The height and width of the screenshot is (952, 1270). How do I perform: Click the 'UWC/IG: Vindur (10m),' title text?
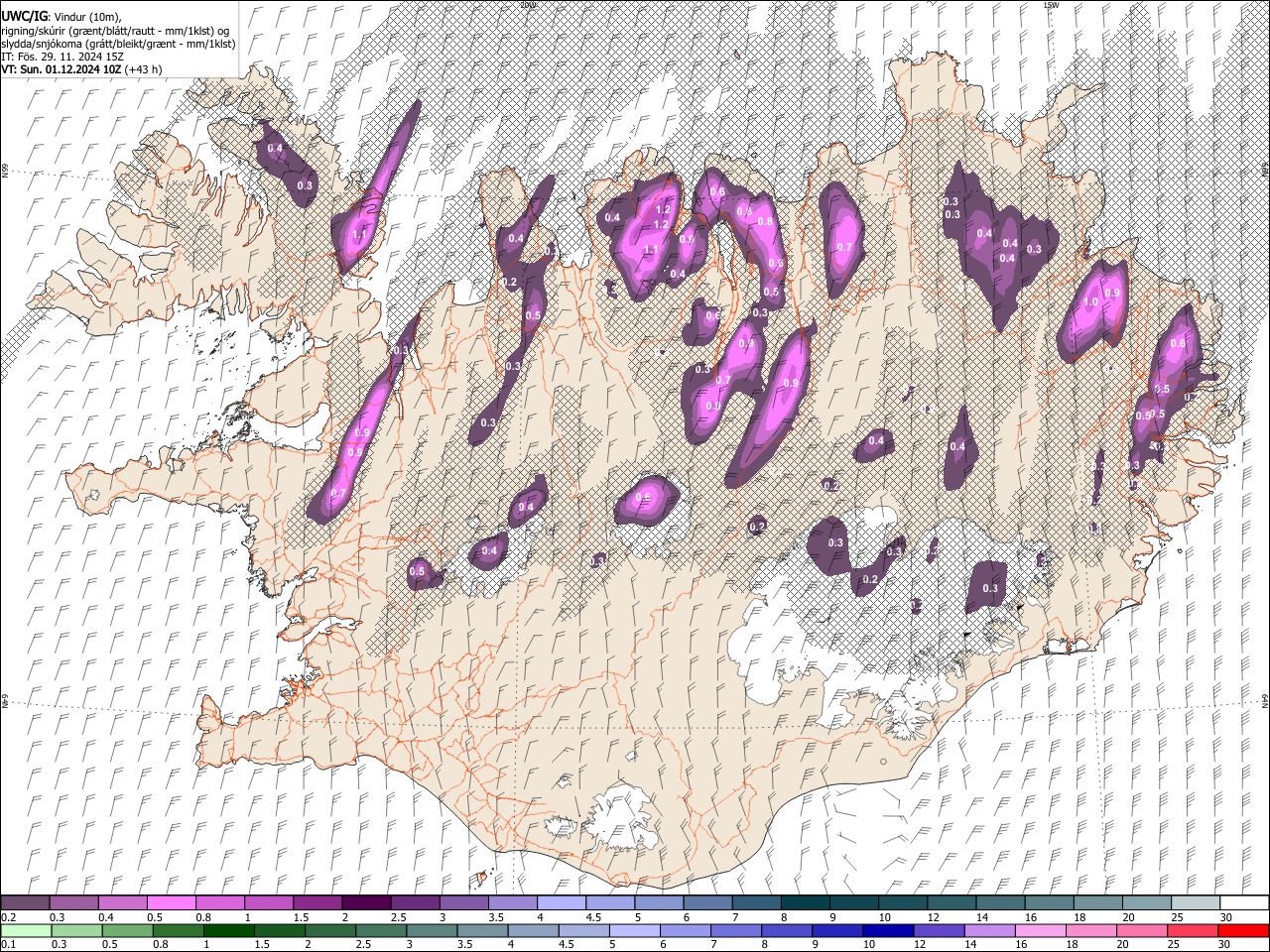point(61,17)
